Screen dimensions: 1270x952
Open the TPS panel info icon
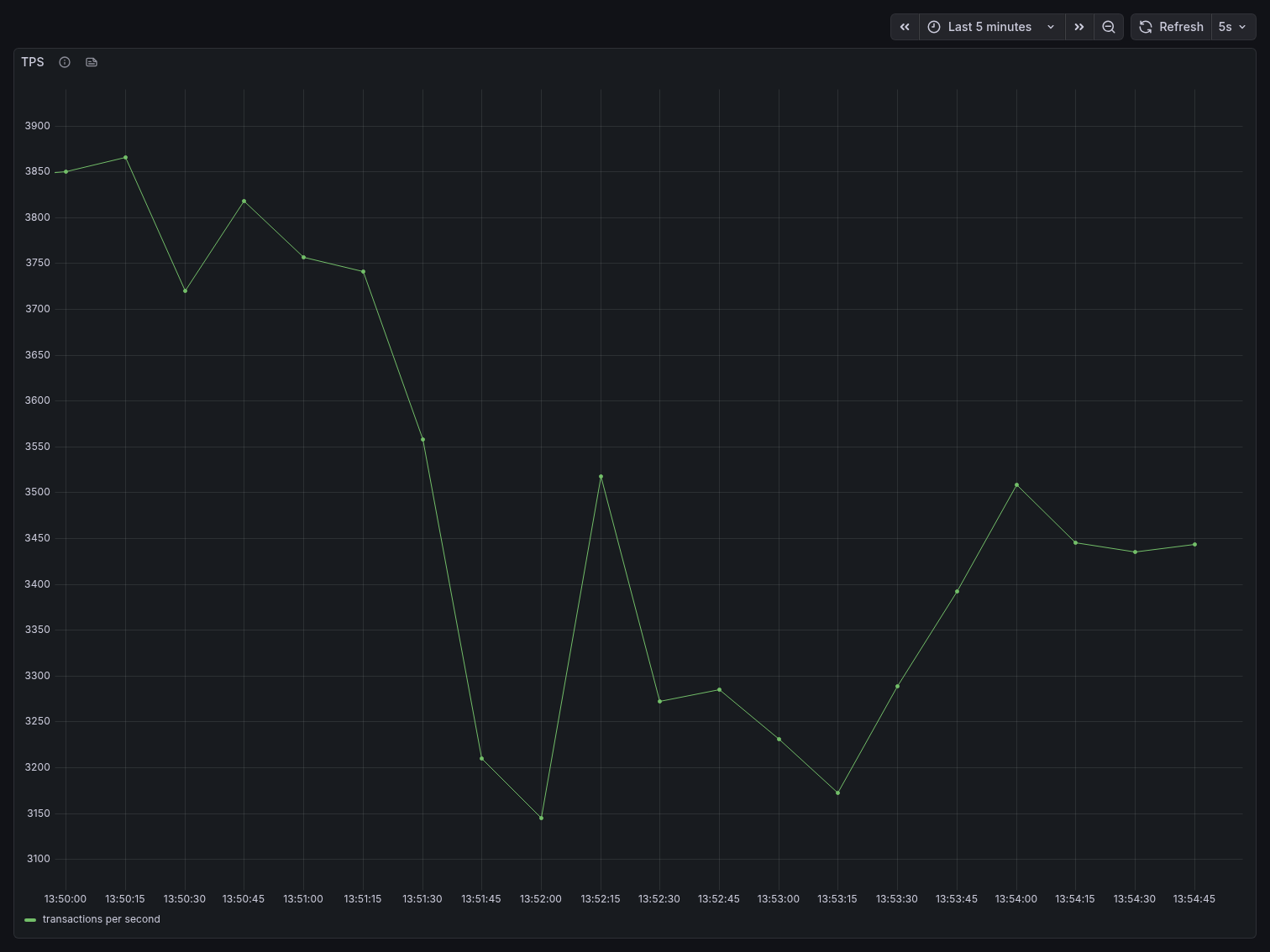(65, 62)
